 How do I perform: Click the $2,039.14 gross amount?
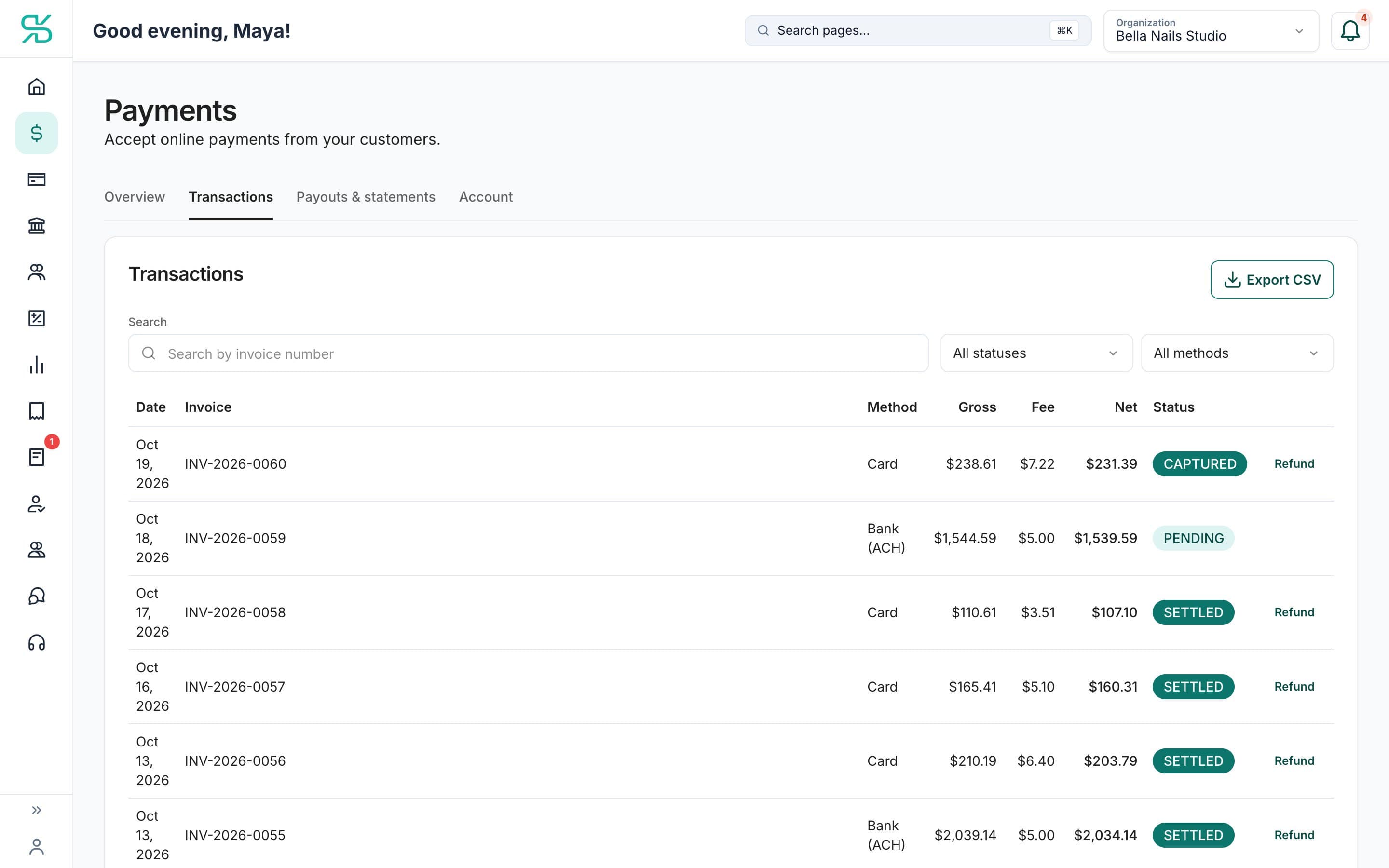pyautogui.click(x=965, y=835)
